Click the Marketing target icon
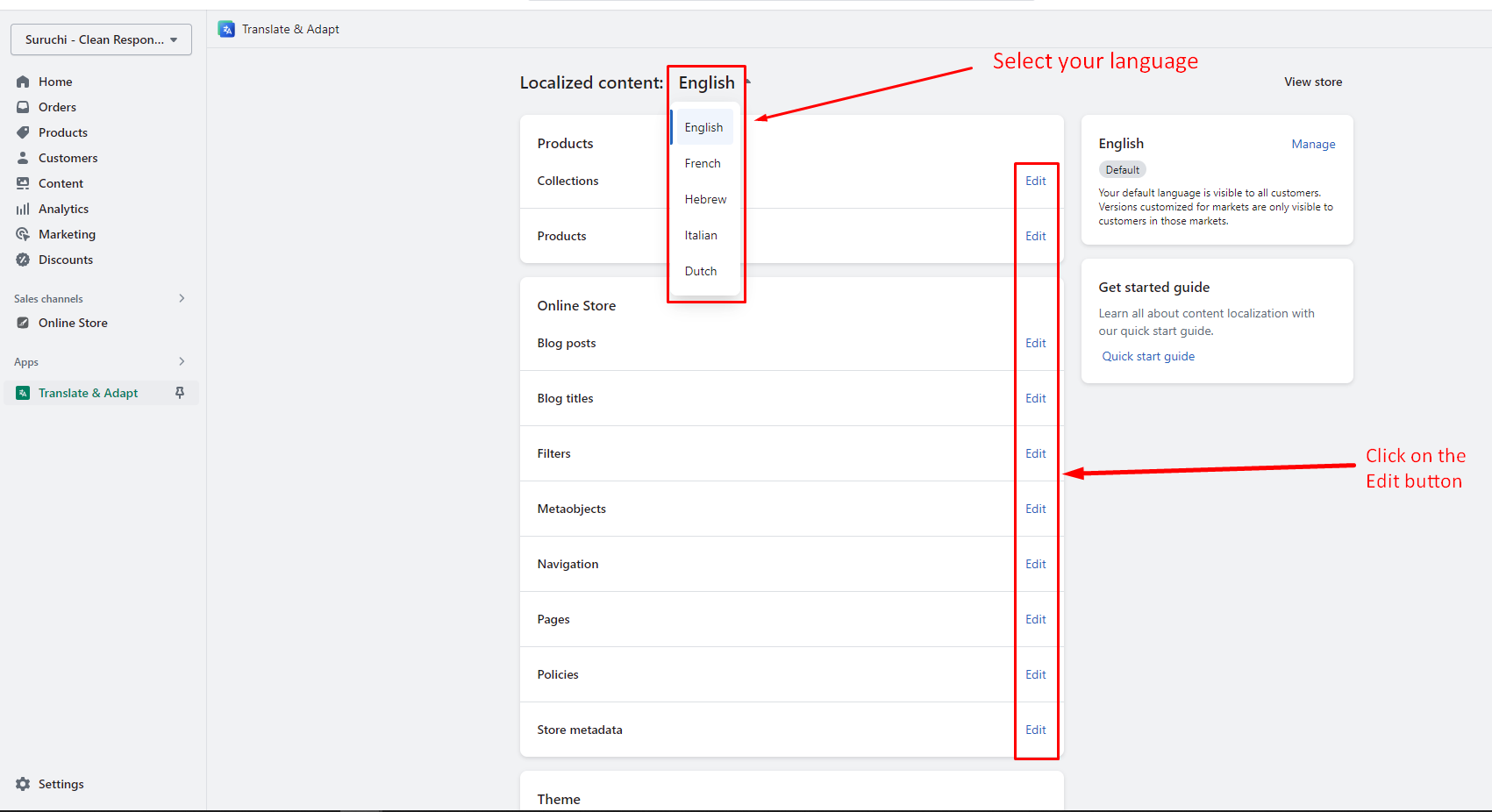This screenshot has width=1492, height=812. point(23,234)
